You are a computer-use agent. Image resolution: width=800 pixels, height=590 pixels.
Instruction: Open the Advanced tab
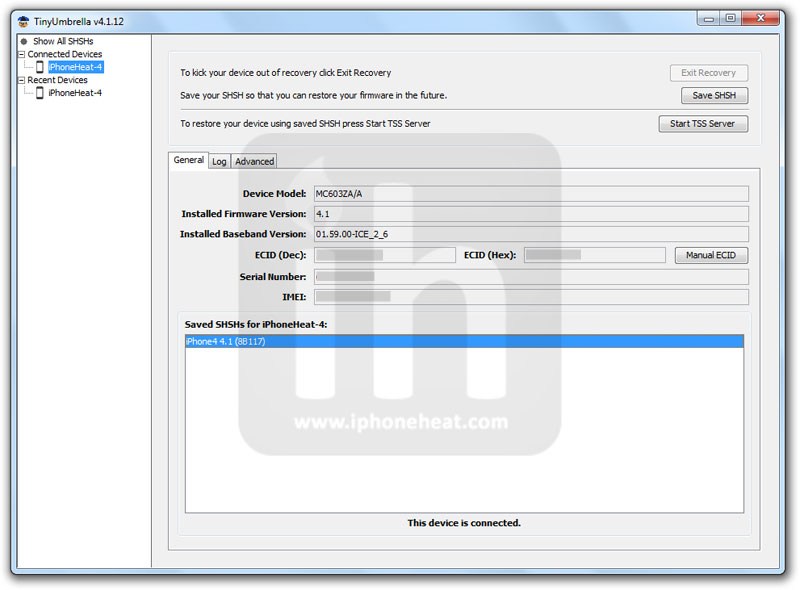pyautogui.click(x=255, y=161)
